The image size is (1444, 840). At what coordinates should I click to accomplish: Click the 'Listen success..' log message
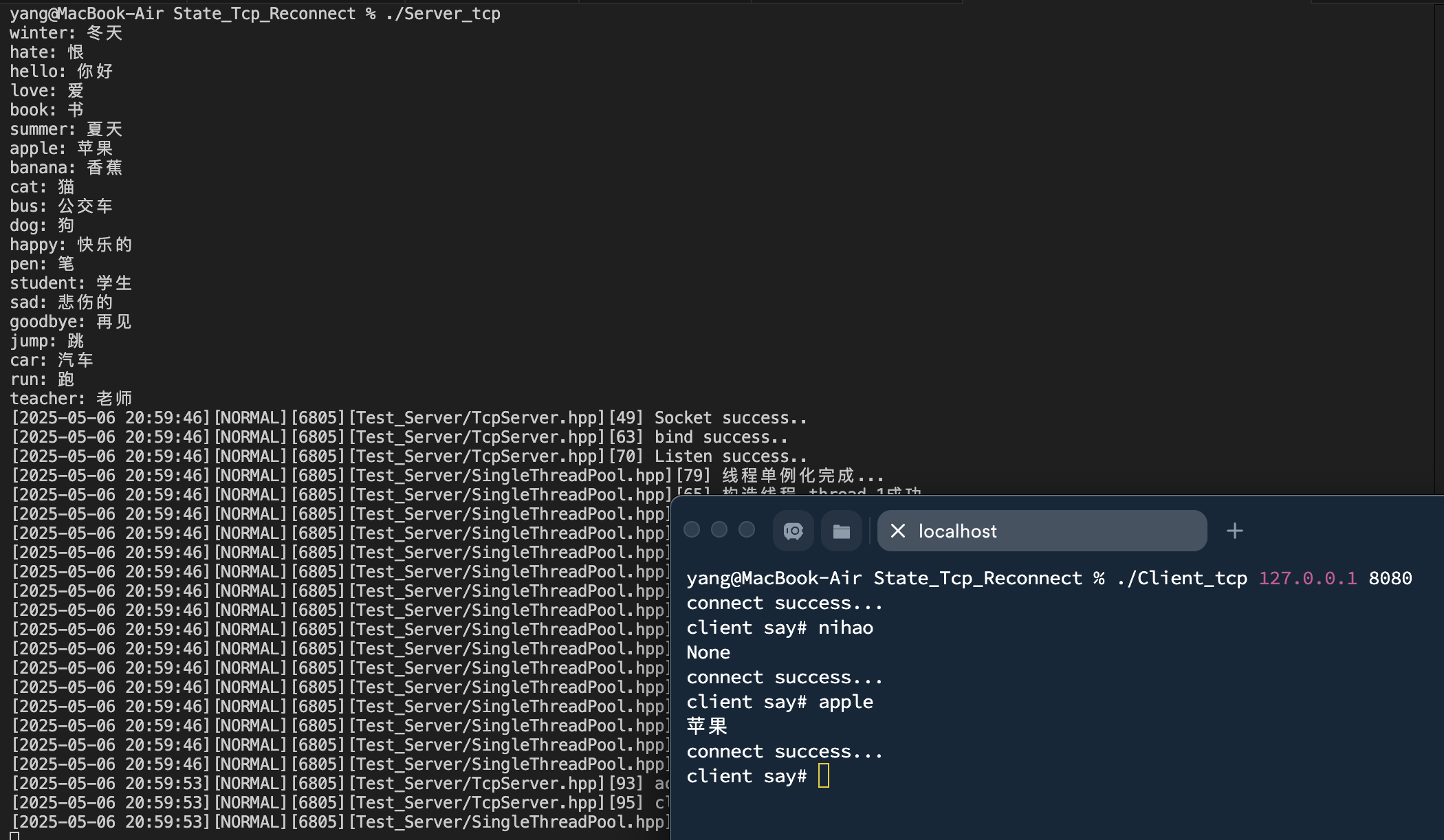pos(730,456)
